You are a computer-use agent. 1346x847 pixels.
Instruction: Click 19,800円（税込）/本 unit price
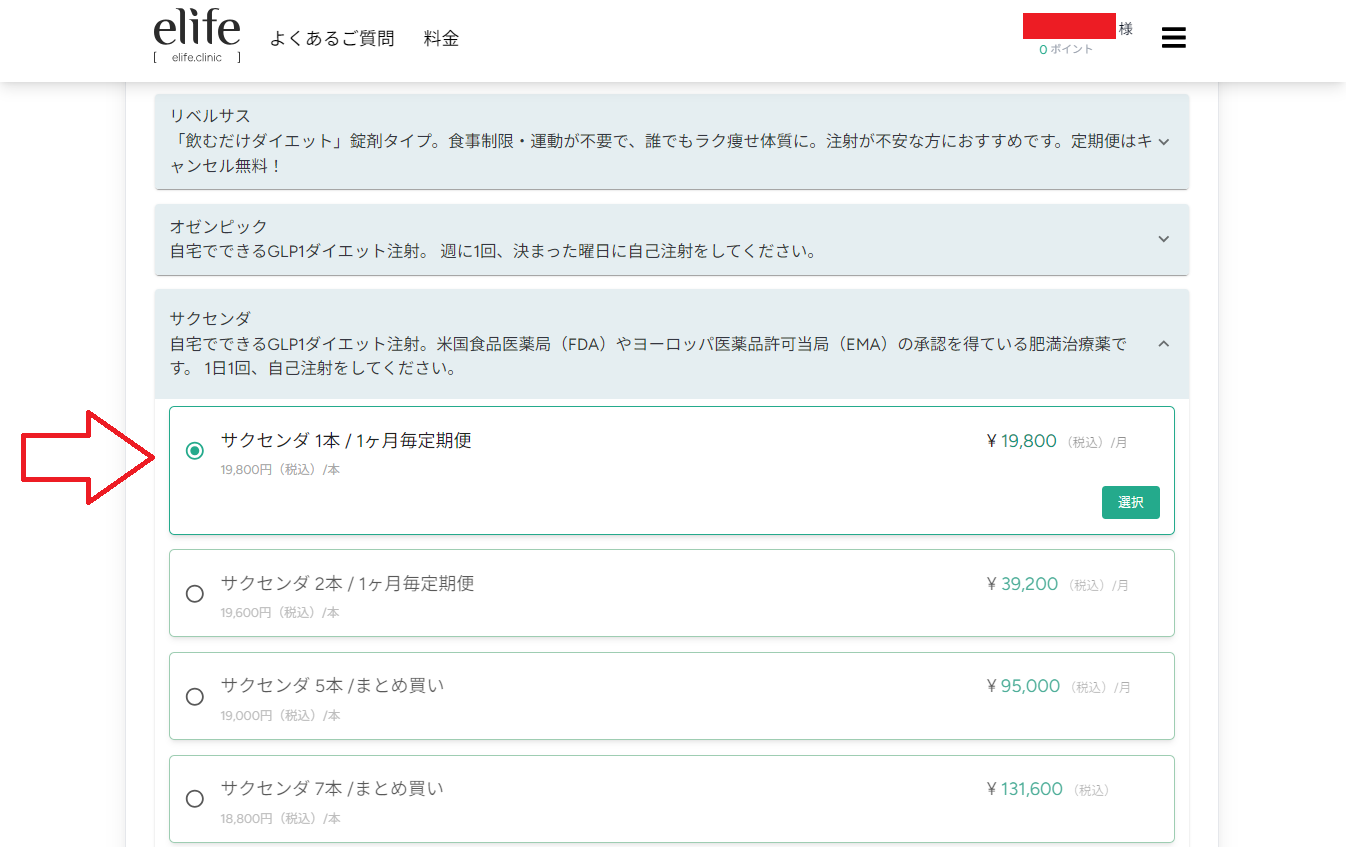(x=280, y=469)
